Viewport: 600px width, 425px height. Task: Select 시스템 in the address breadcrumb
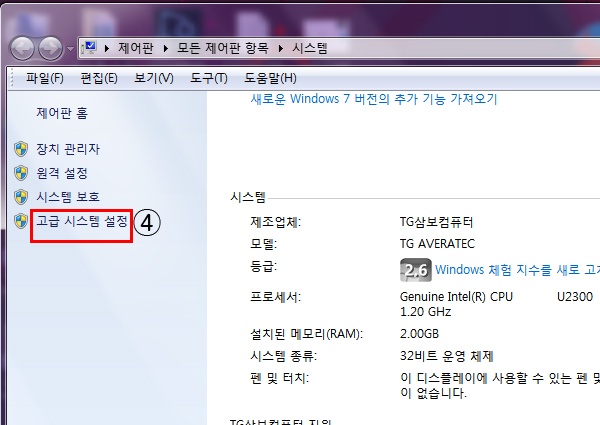[310, 48]
